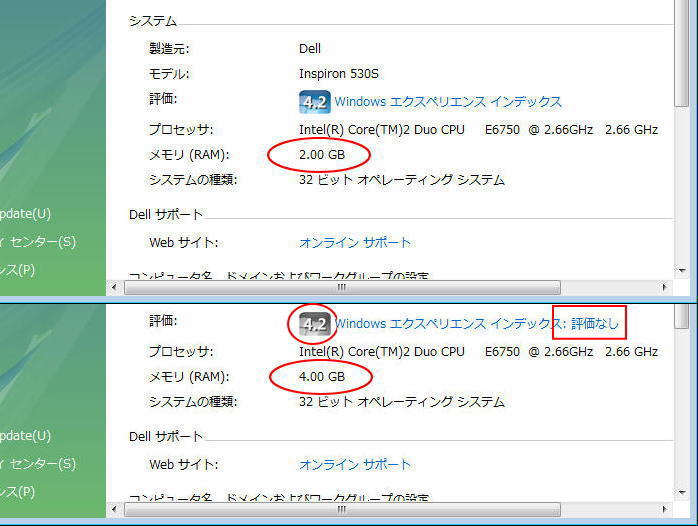Click the モデル: label
The height and width of the screenshot is (526, 698).
click(169, 74)
